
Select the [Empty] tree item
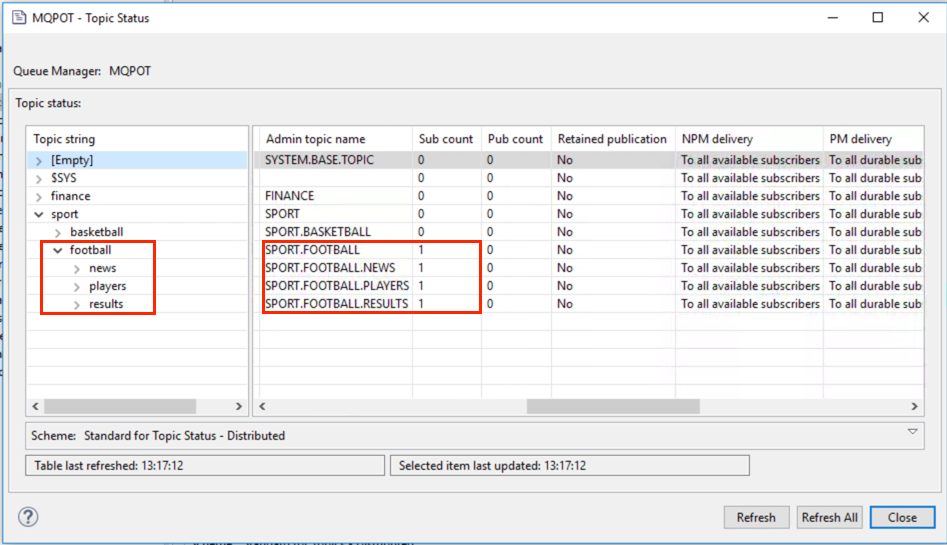[x=72, y=160]
